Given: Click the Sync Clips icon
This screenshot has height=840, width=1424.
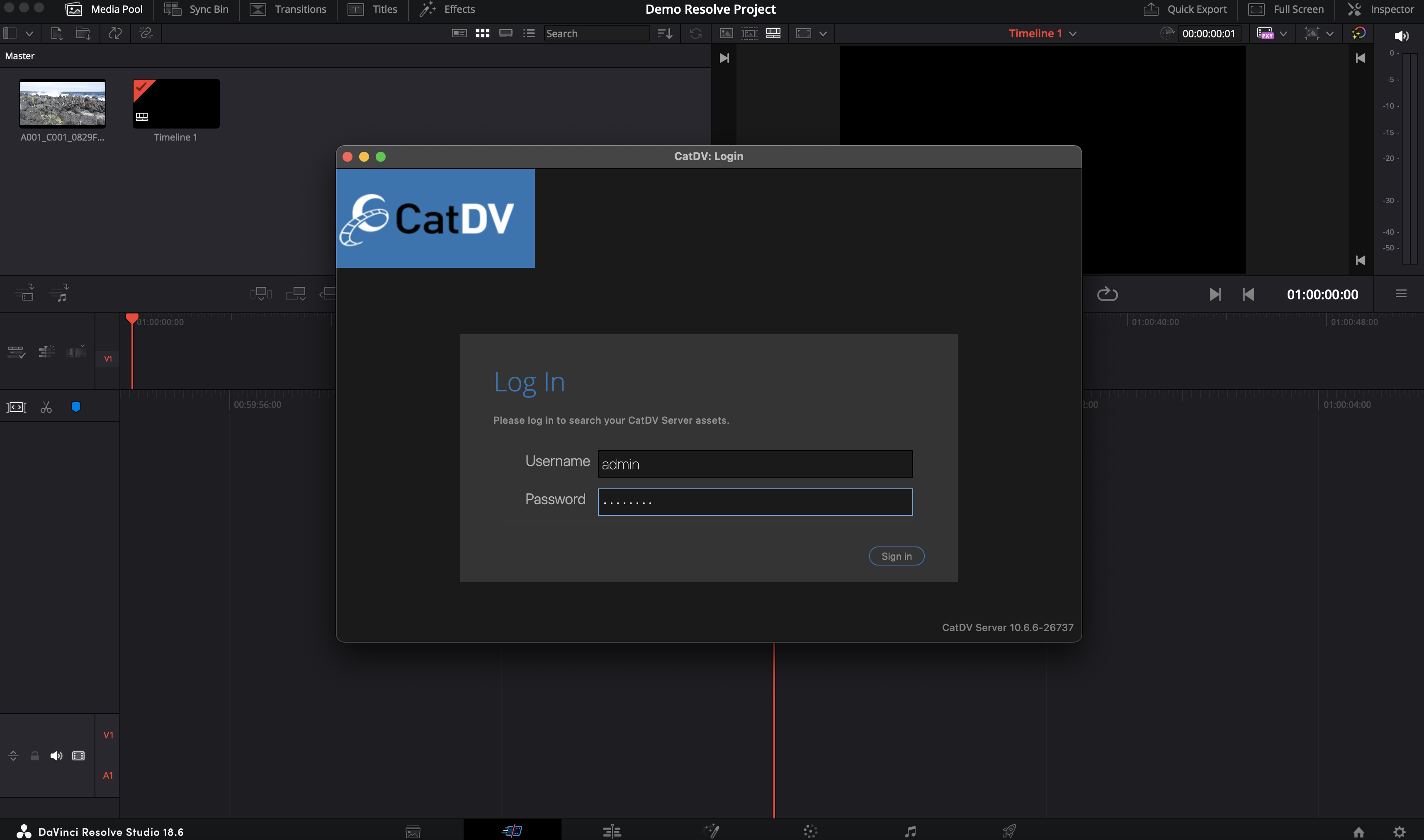Looking at the screenshot, I should (x=115, y=34).
